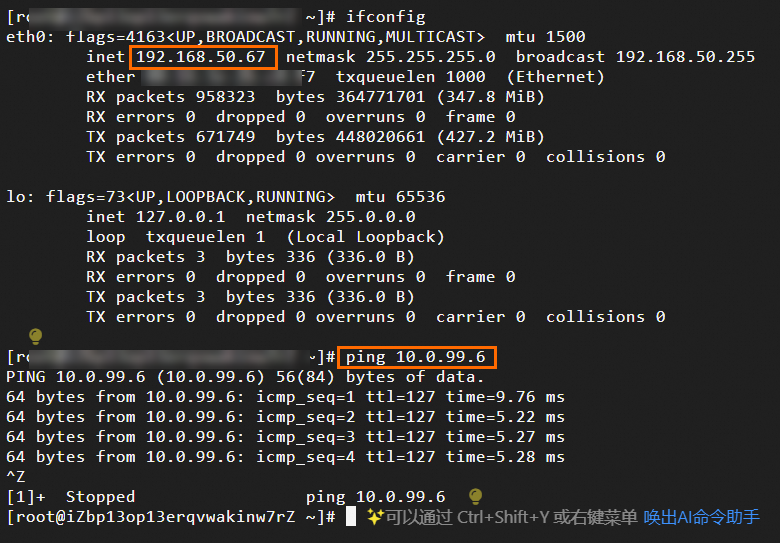Click the terminal cursor block at the last prompt
The height and width of the screenshot is (543, 780).
pos(351,517)
